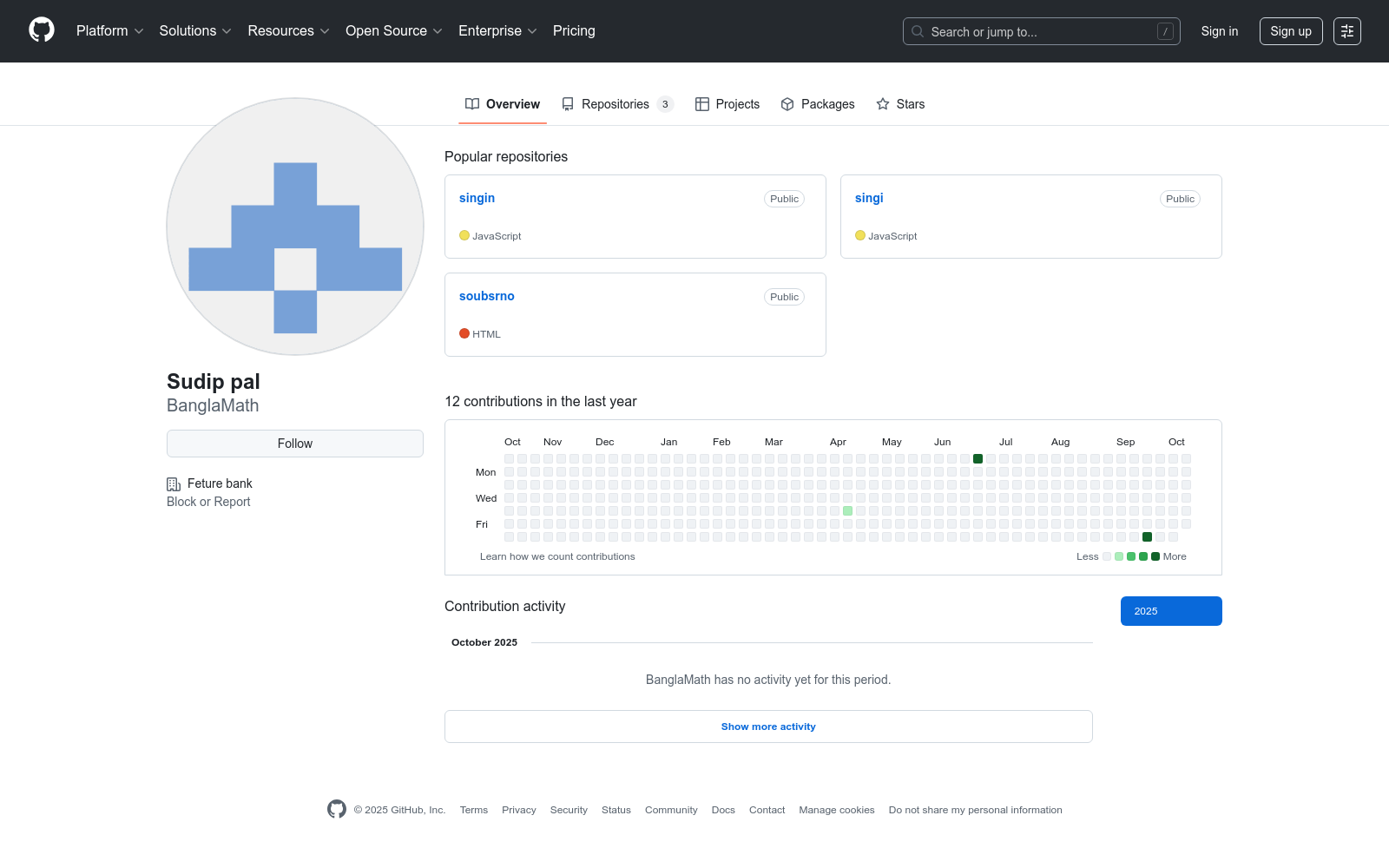
Task: Switch to the Projects tab
Action: [727, 104]
